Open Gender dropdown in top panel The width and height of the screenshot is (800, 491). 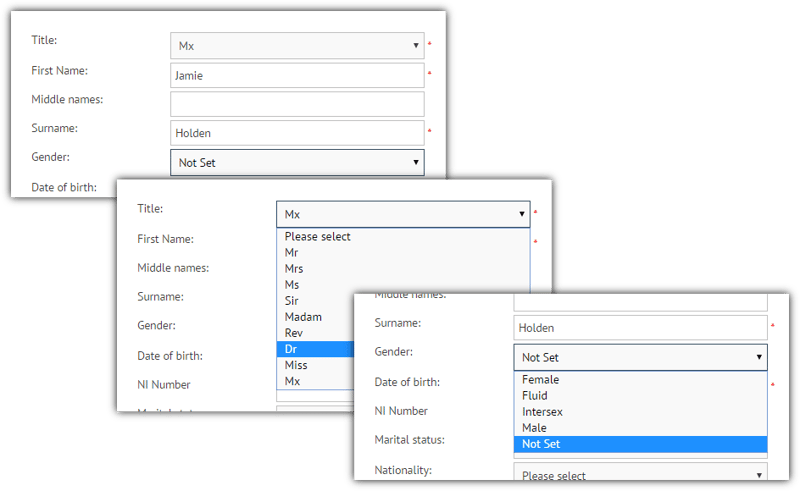pos(297,162)
